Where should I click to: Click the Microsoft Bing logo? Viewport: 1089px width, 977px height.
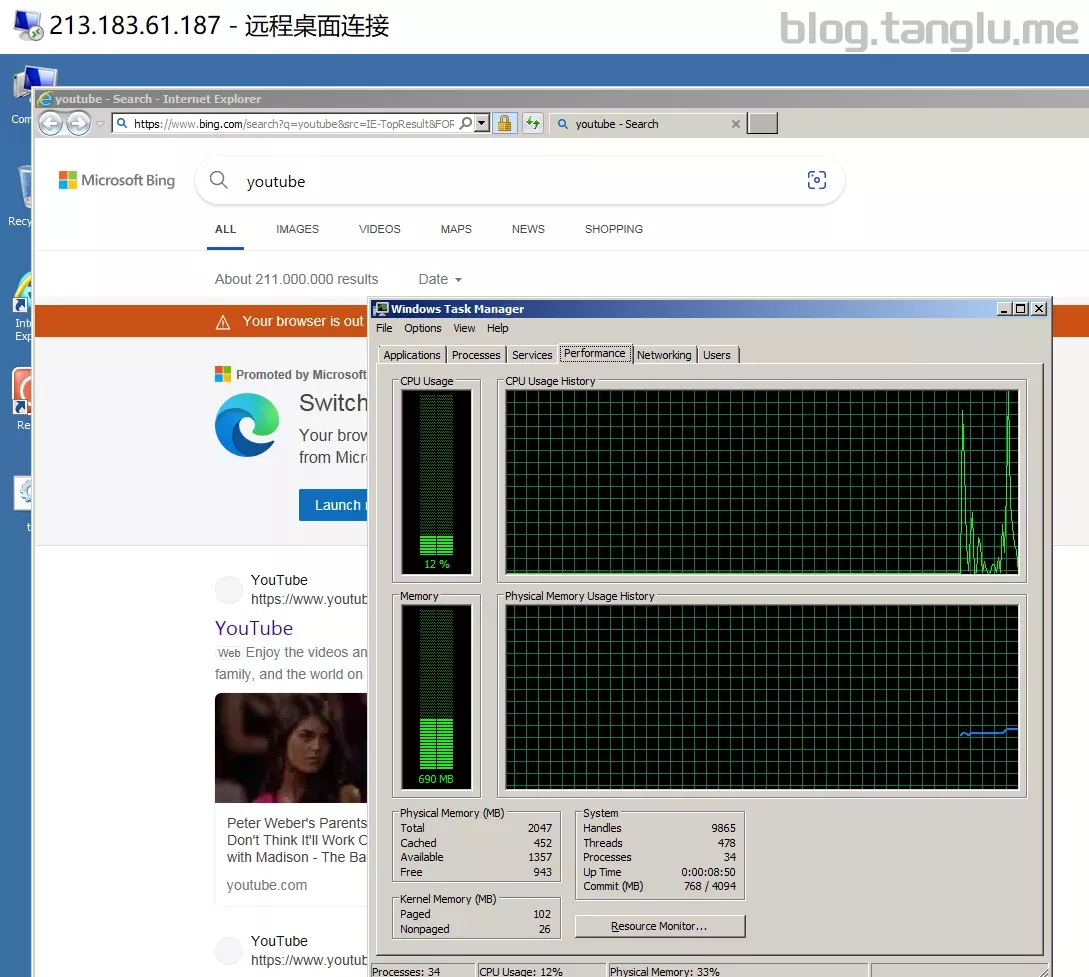tap(117, 181)
